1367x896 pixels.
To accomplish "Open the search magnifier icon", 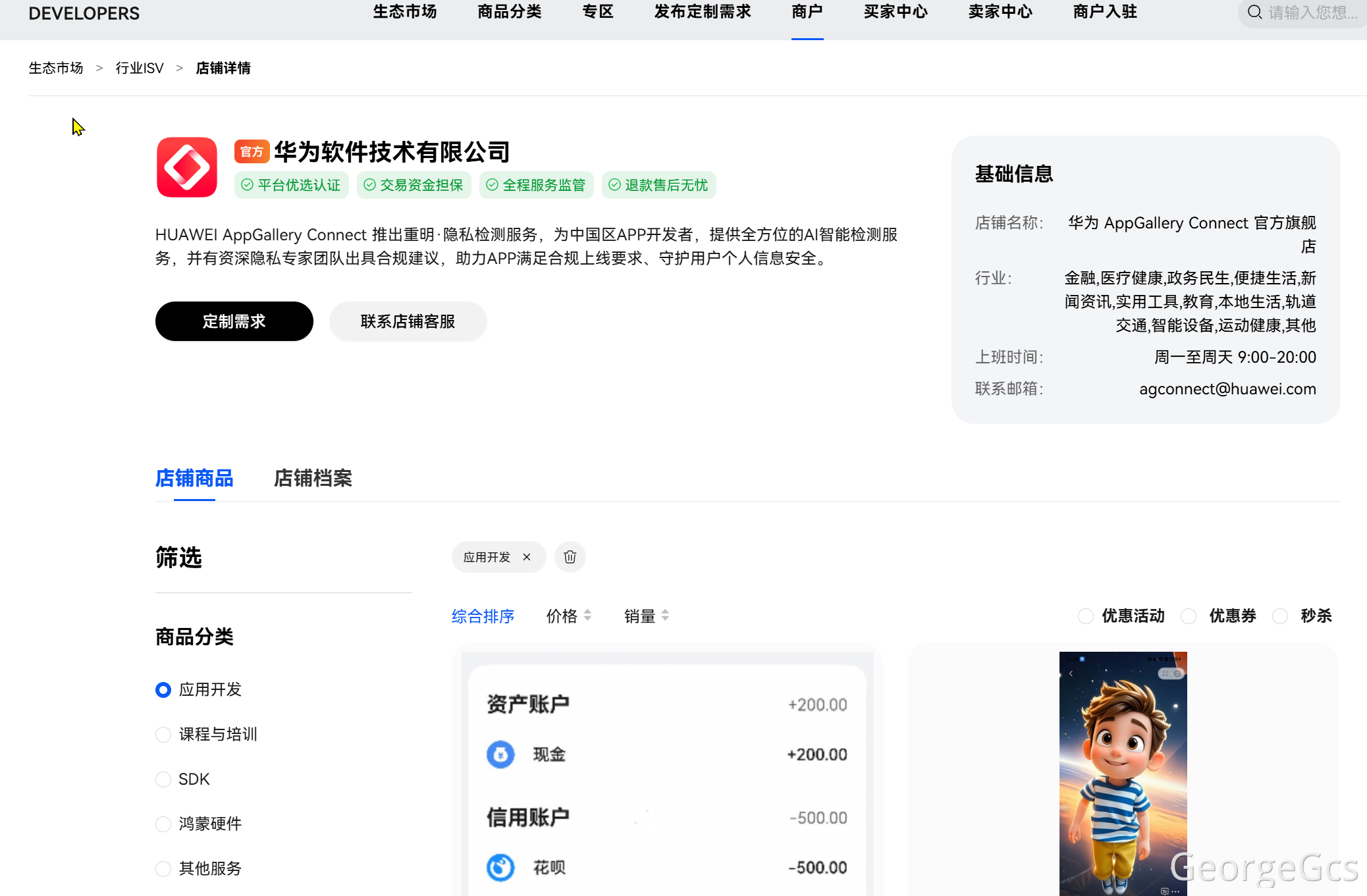I will pyautogui.click(x=1254, y=13).
